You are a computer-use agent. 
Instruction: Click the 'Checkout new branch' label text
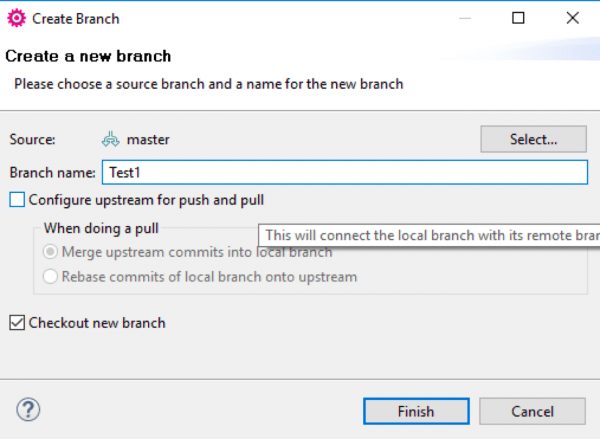[97, 323]
